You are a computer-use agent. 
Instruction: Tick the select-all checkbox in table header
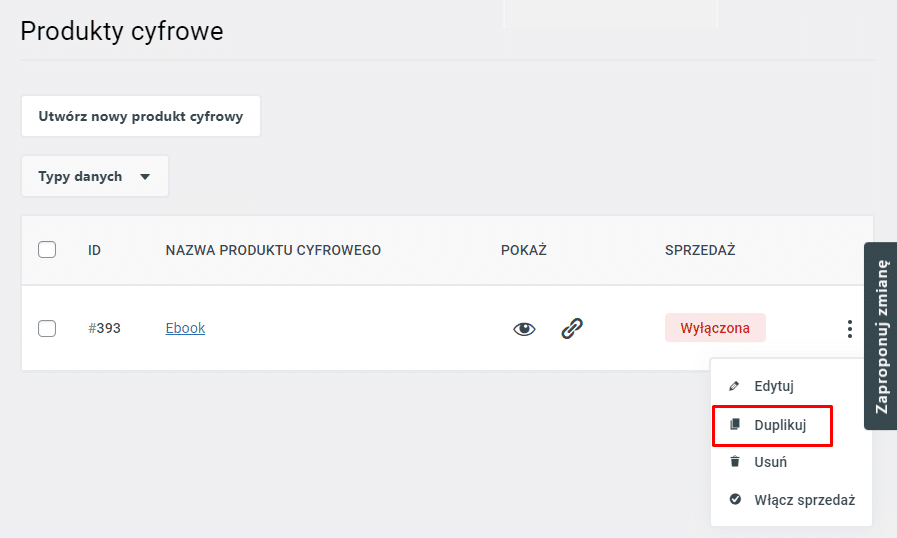pos(47,250)
